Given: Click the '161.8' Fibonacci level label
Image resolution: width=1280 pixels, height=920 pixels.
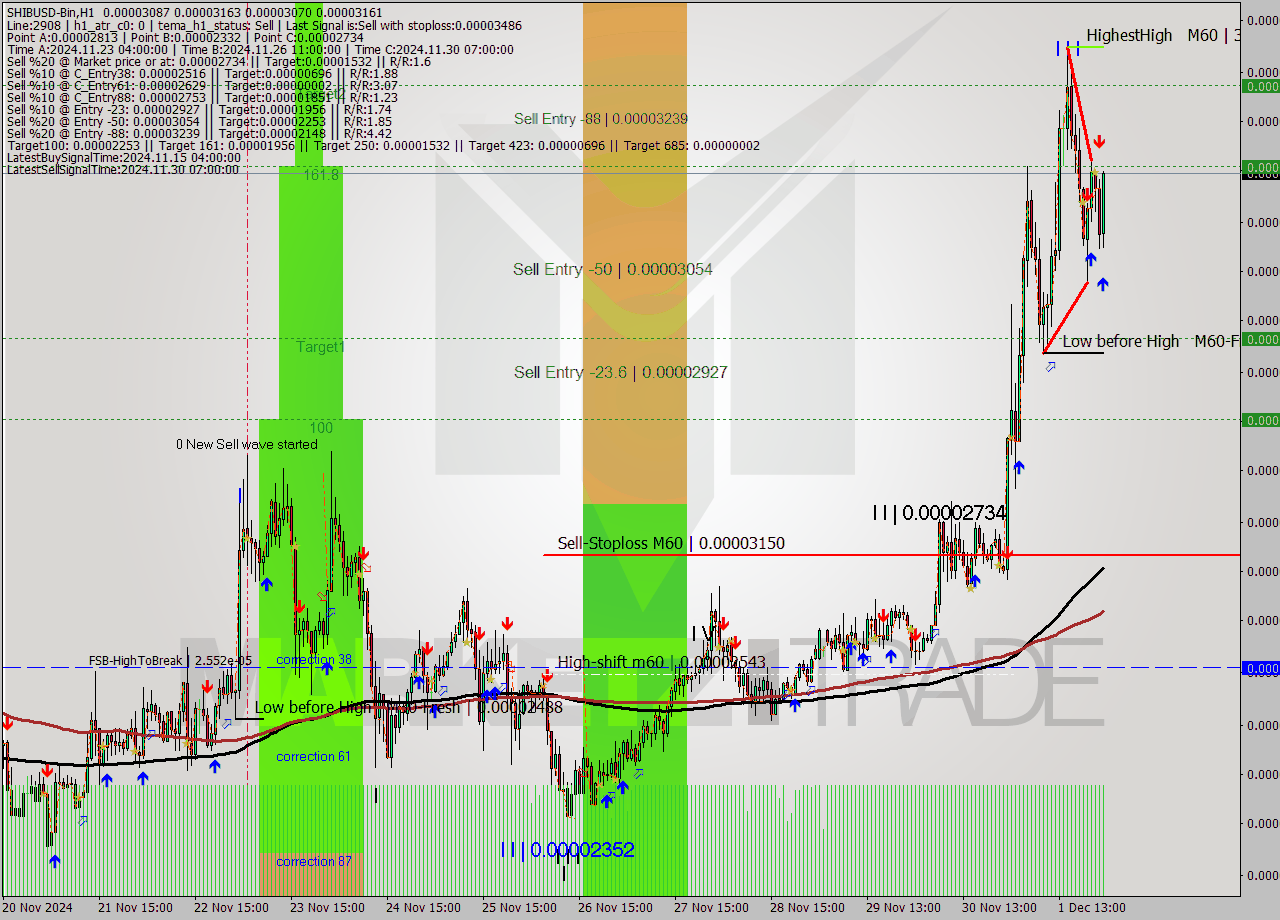Looking at the screenshot, I should coord(322,174).
